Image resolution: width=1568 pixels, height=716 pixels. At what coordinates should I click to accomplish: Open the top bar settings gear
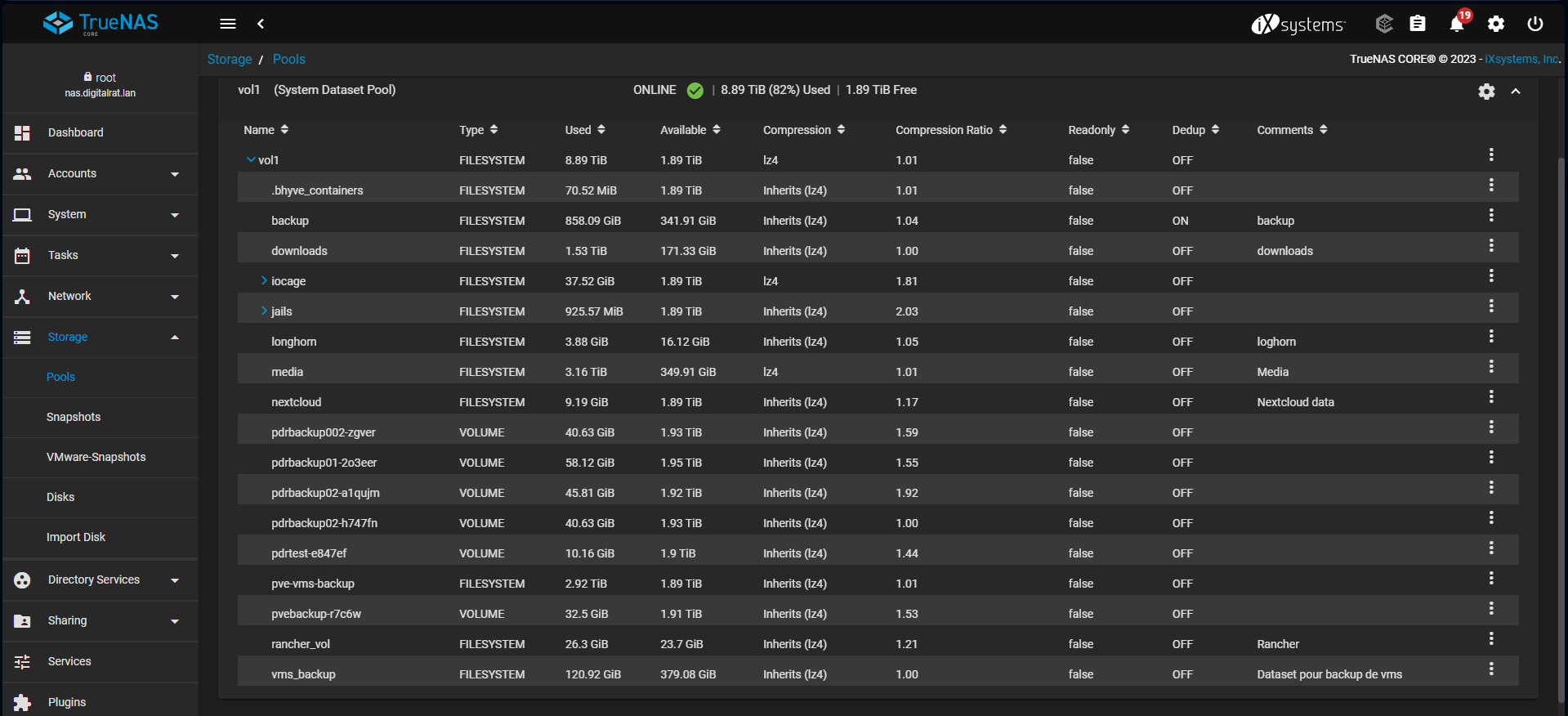(1496, 24)
